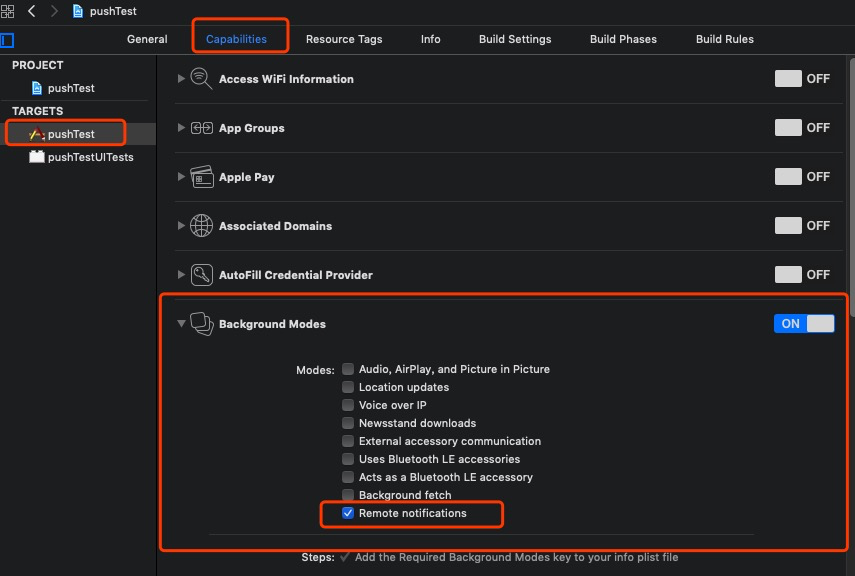Uncheck the Remote notifications checkbox
Image resolution: width=855 pixels, height=576 pixels.
click(x=348, y=513)
